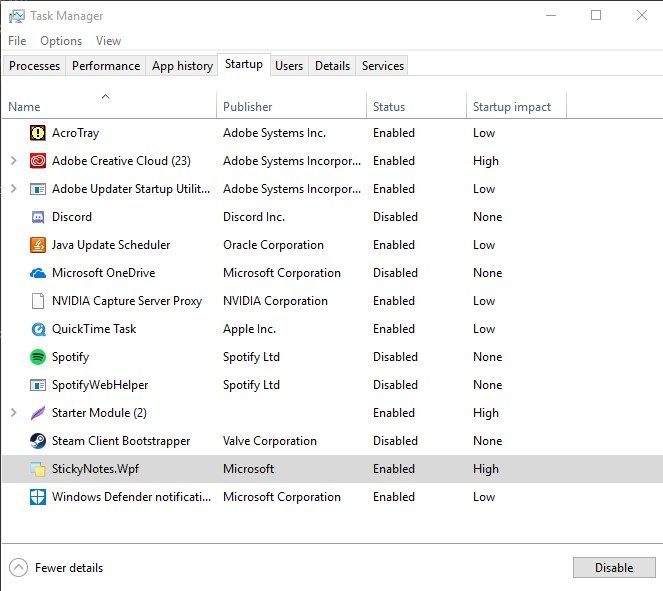
Task: Click the NVIDIA Capture Server Proxy file icon
Action: click(x=38, y=301)
